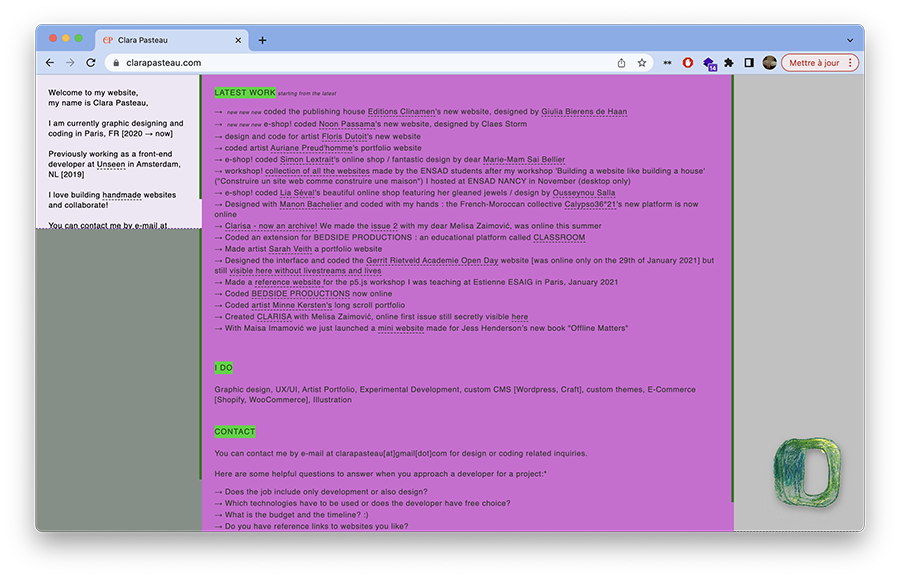Close the Clara Pasteau tab
Viewport: 900px width, 579px height.
[x=238, y=40]
